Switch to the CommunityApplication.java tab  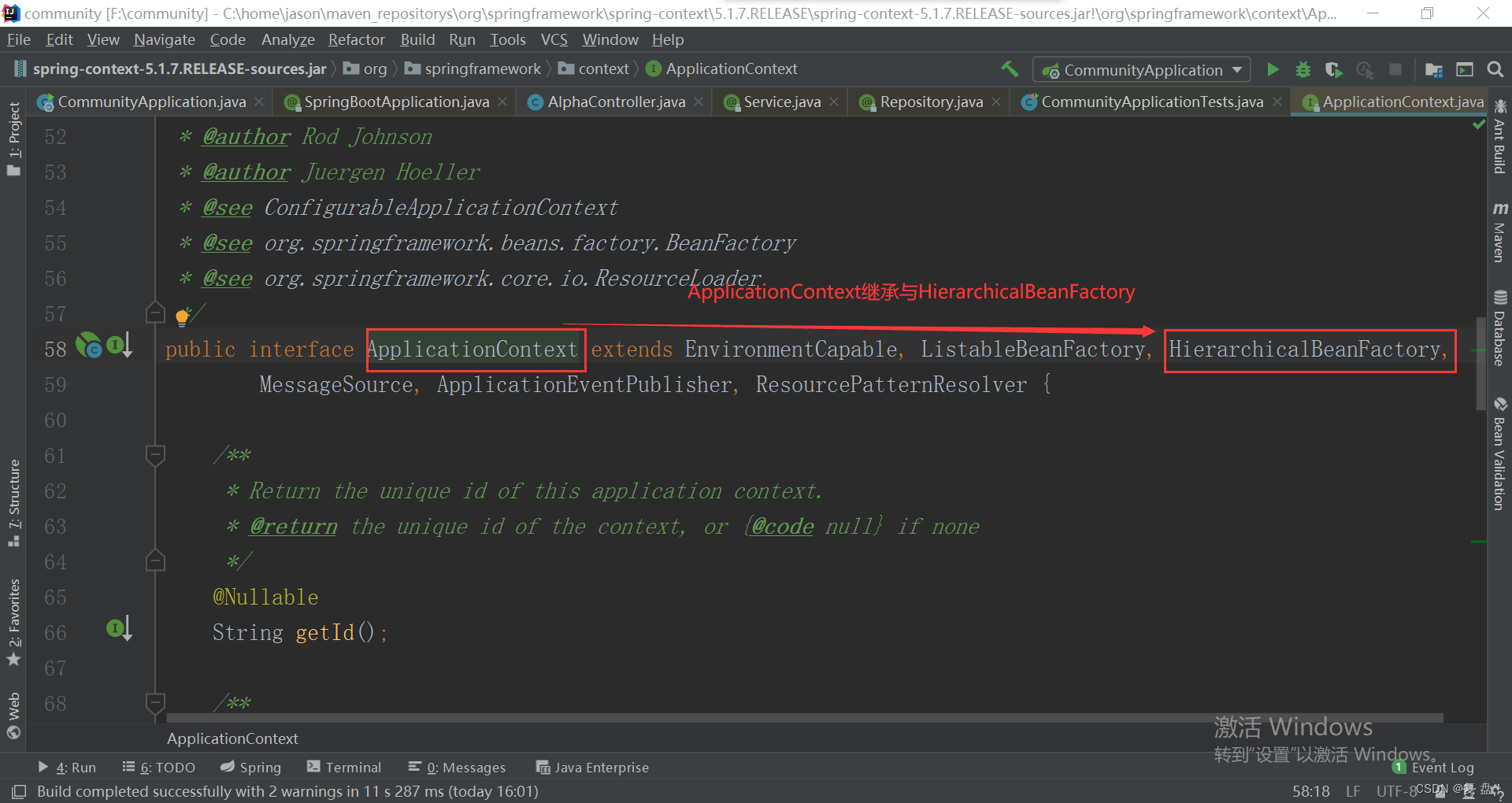pos(152,102)
